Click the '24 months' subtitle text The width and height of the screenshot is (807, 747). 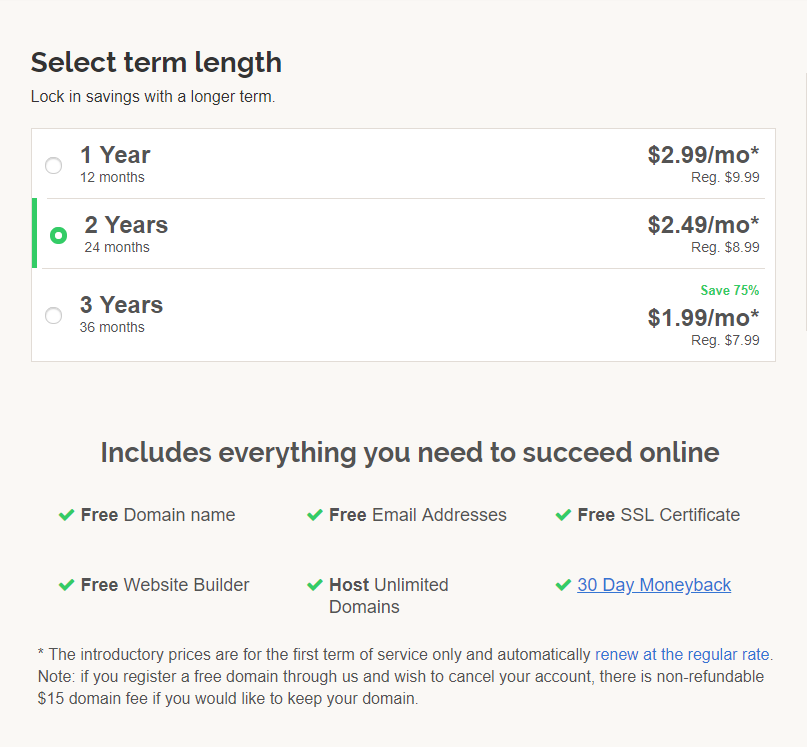(117, 247)
